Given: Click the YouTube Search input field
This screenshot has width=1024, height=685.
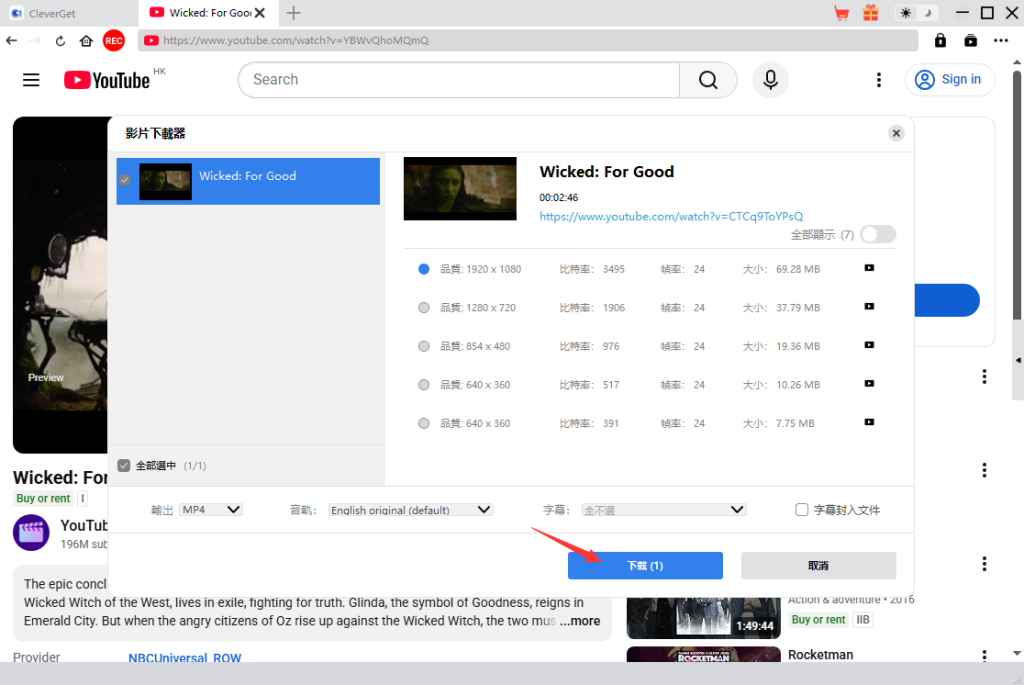Looking at the screenshot, I should click(x=459, y=80).
